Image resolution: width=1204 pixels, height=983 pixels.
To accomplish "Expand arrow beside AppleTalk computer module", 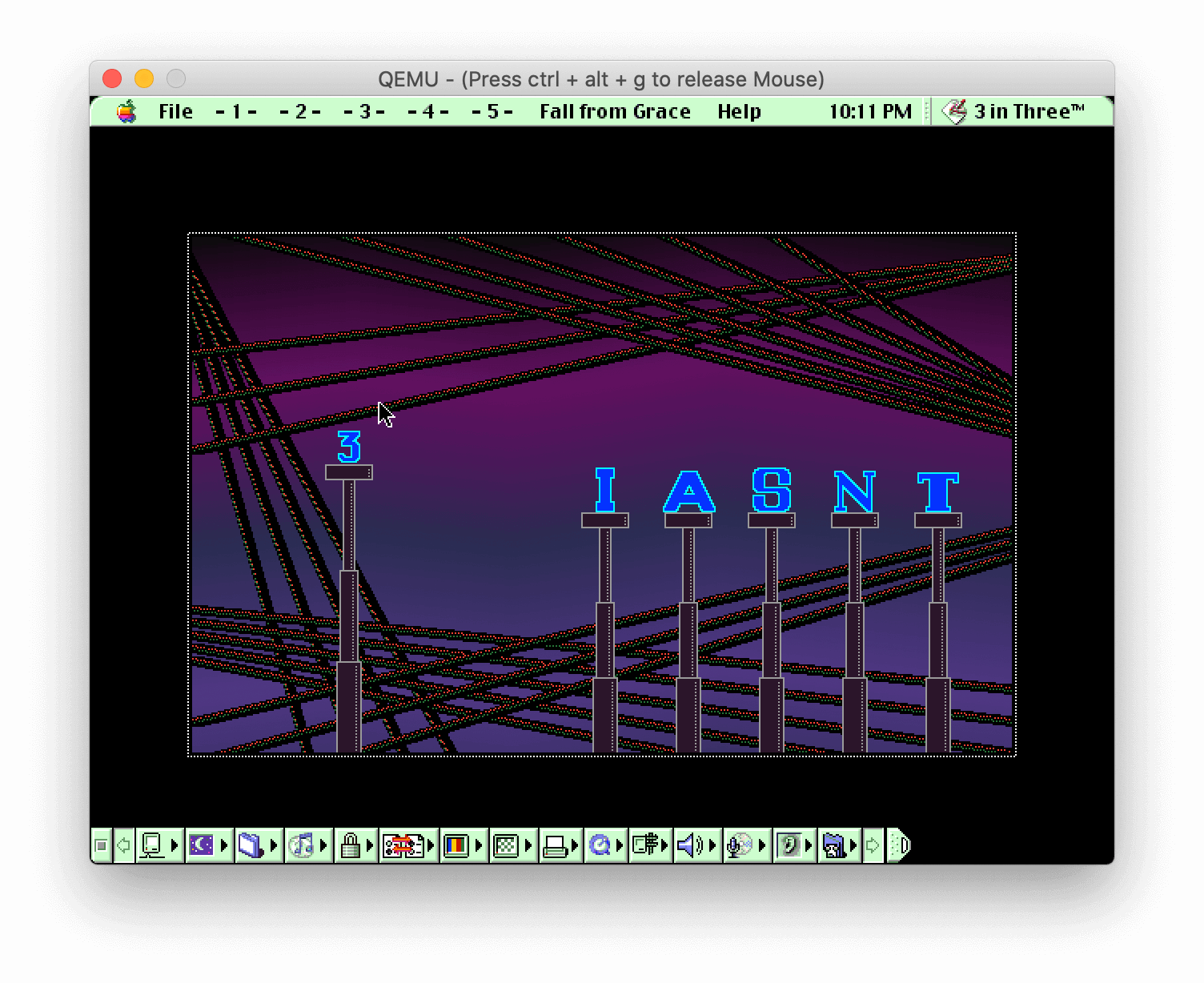I will click(175, 845).
